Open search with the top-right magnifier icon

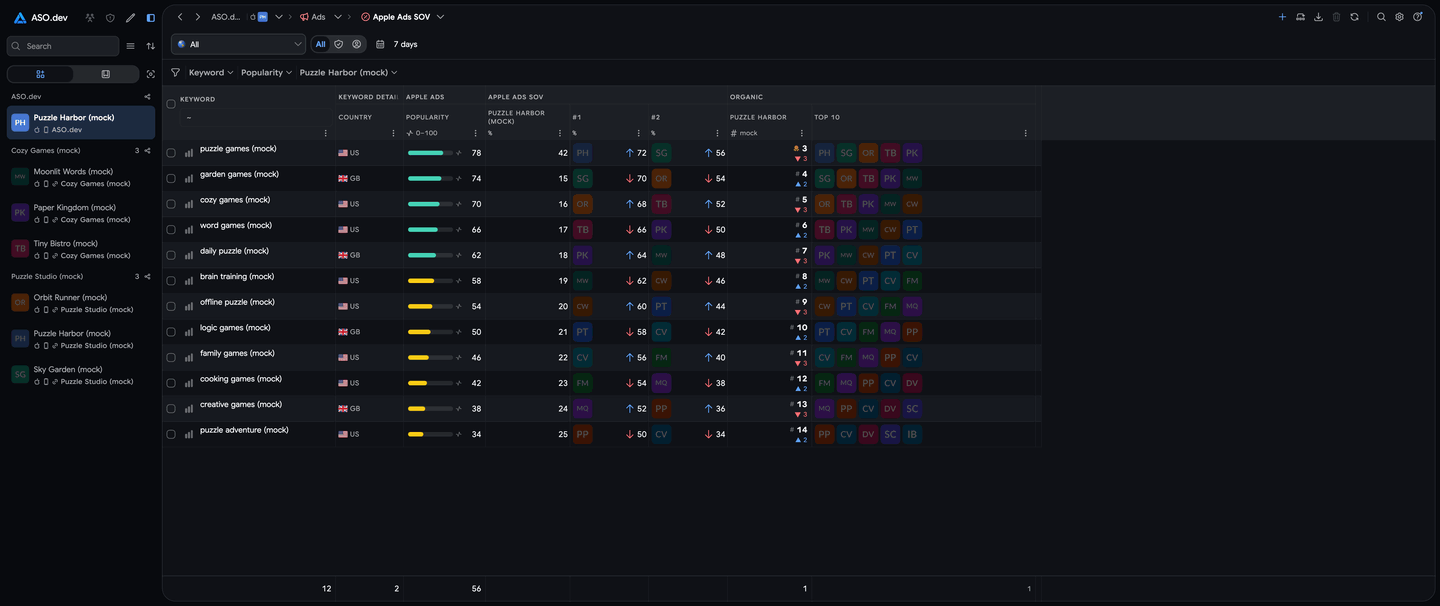(x=1381, y=17)
